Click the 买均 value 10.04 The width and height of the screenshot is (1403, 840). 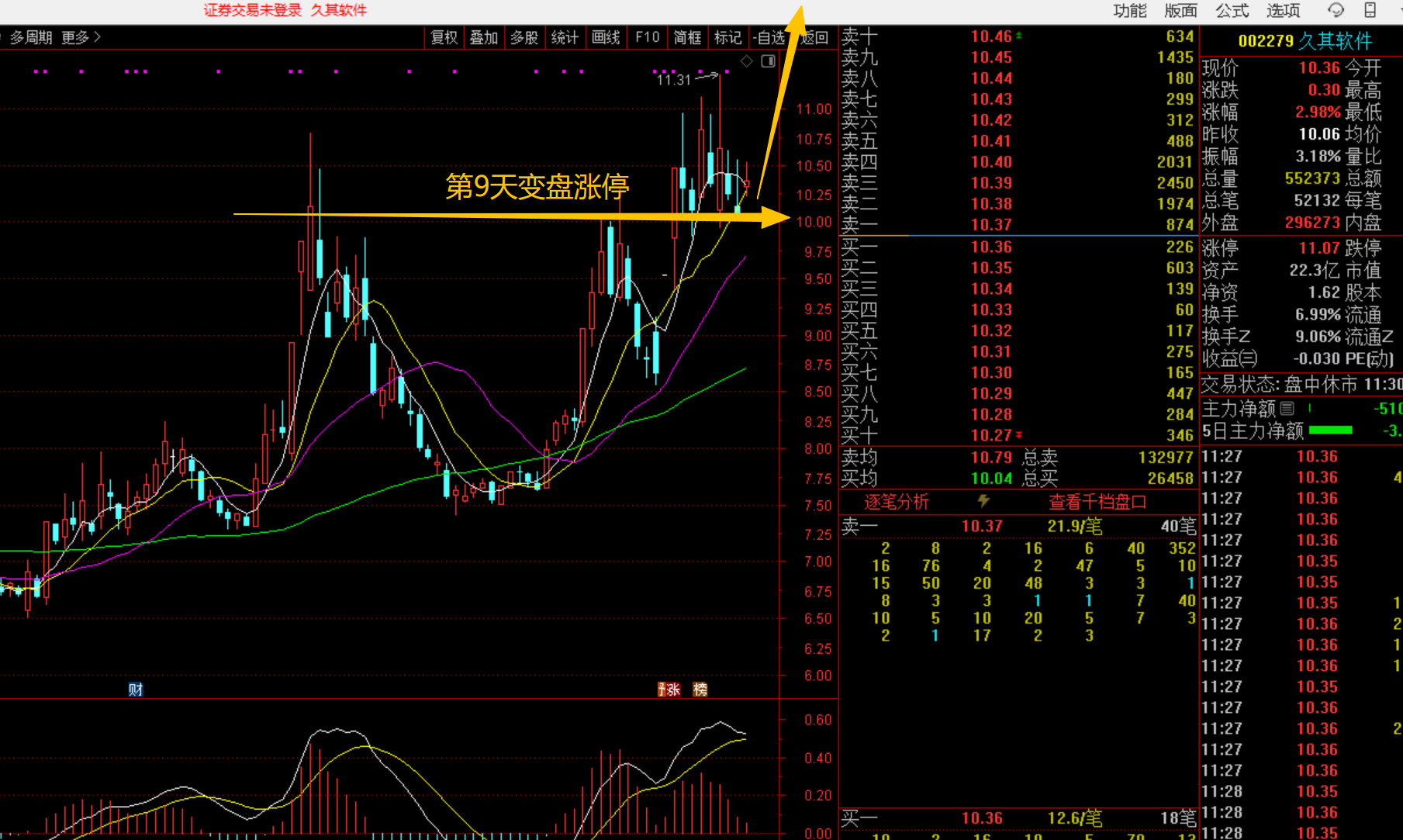pos(991,479)
